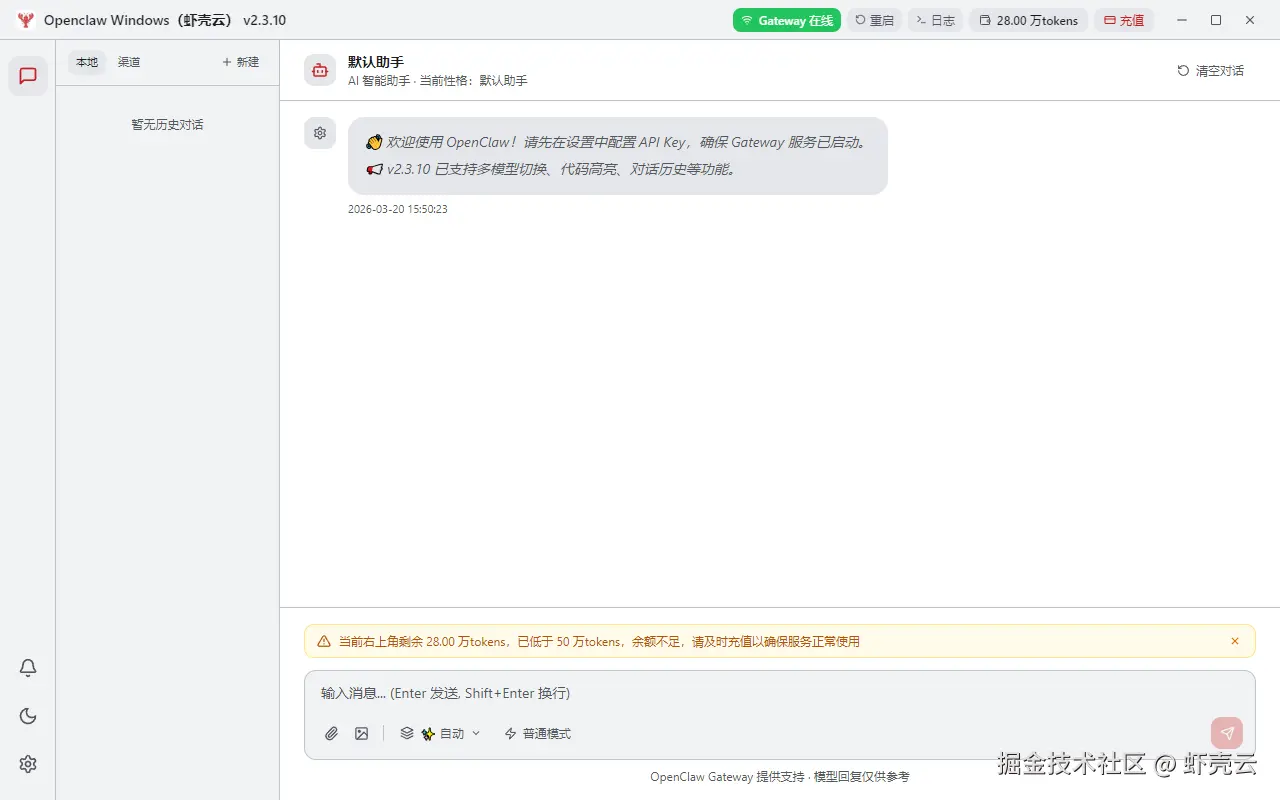Open the 自动 model selector dropdown

coord(441,733)
